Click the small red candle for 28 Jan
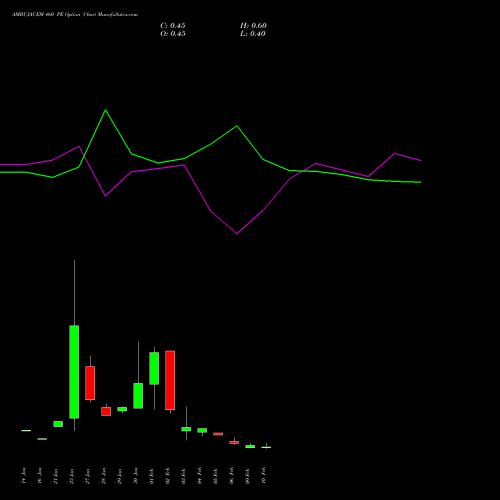Screen dimensions: 500x500 click(x=106, y=411)
